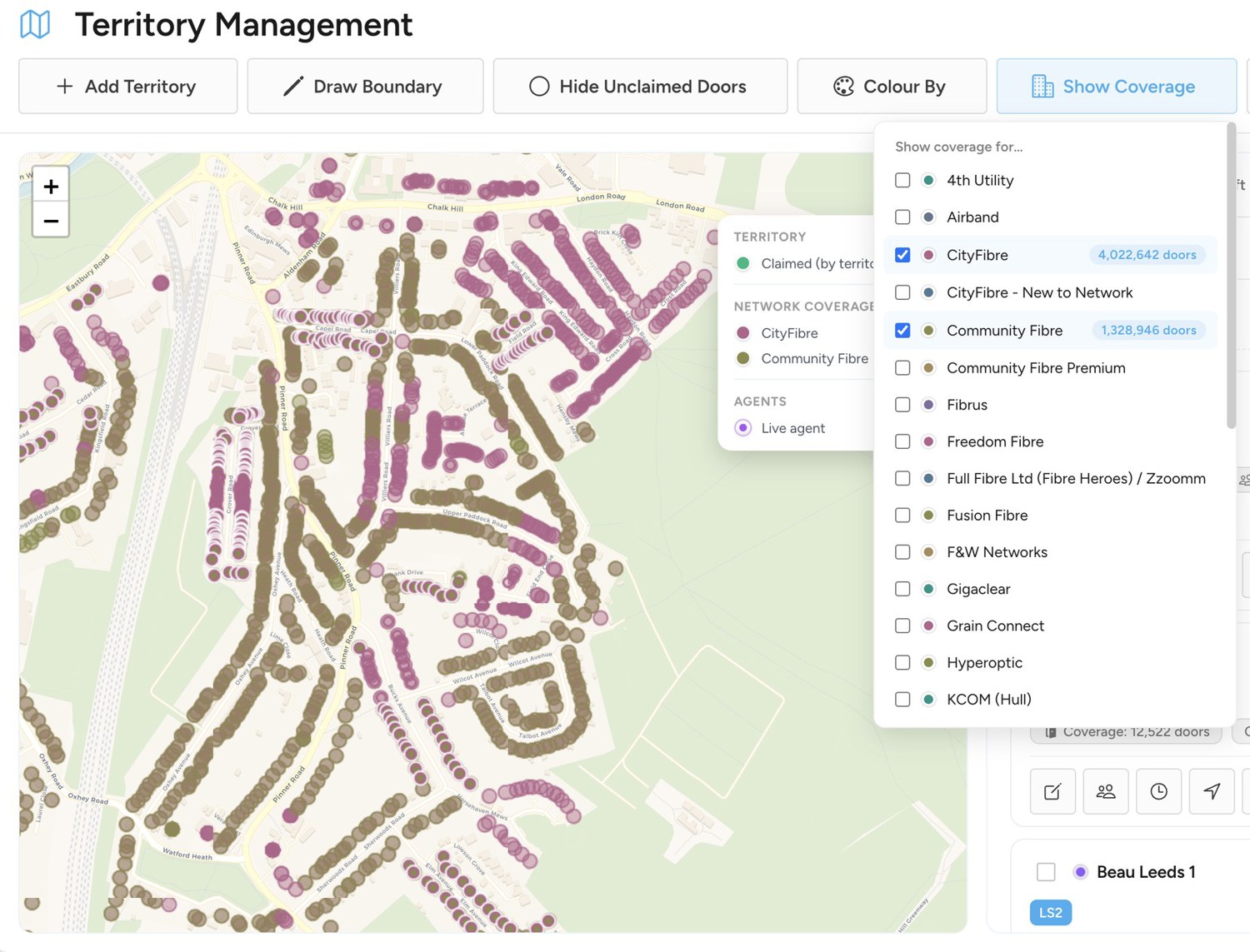This screenshot has height=952, width=1250.
Task: Enable the Hyperoptic coverage checkbox
Action: (x=902, y=662)
